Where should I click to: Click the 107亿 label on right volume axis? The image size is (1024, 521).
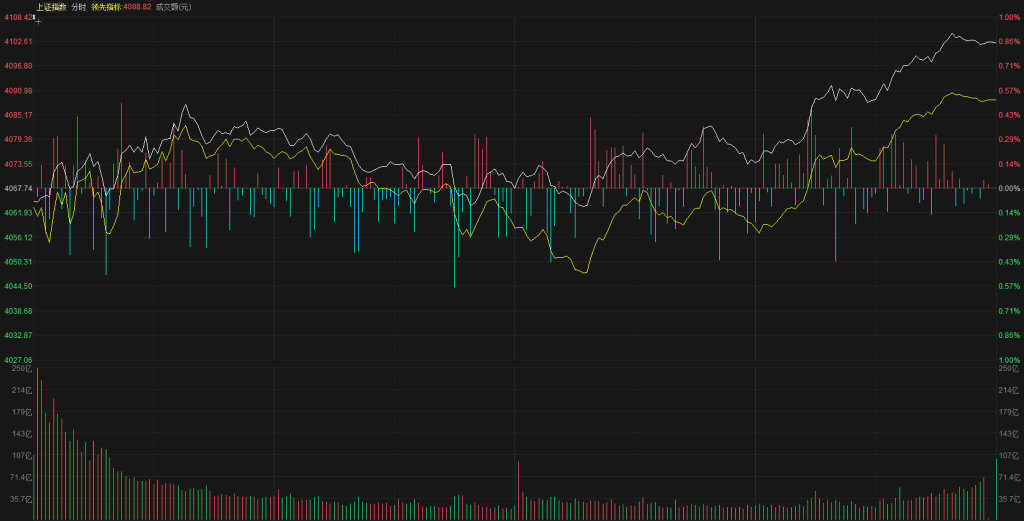coord(1008,455)
